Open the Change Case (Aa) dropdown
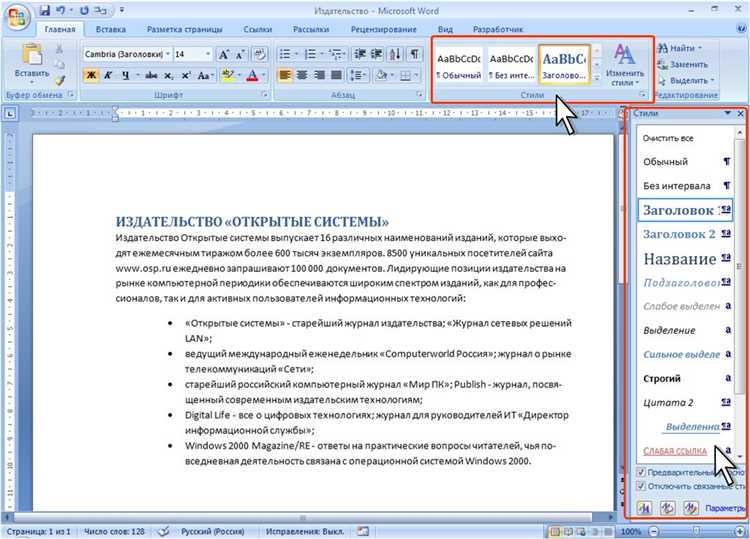 [206, 76]
